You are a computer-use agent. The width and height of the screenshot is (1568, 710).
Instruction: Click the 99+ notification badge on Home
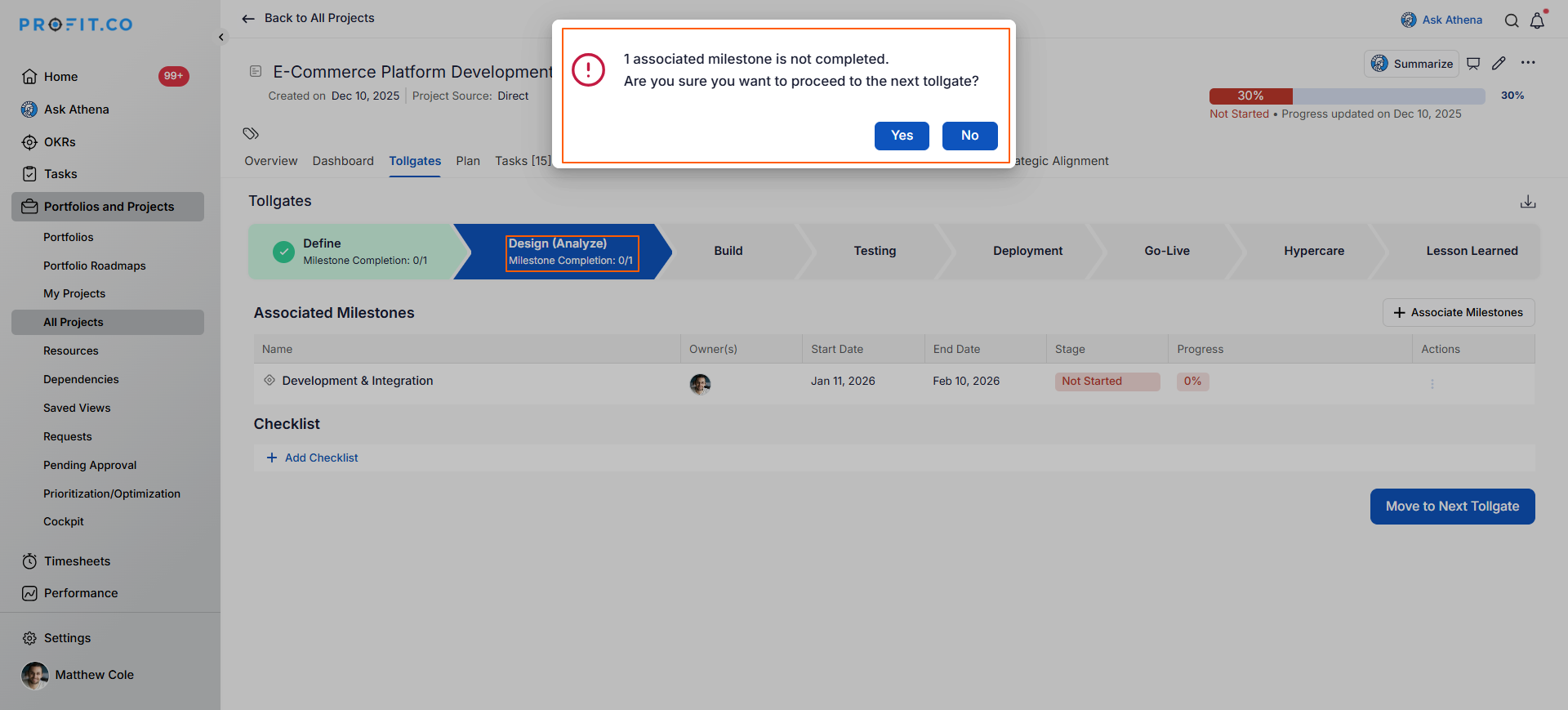173,76
